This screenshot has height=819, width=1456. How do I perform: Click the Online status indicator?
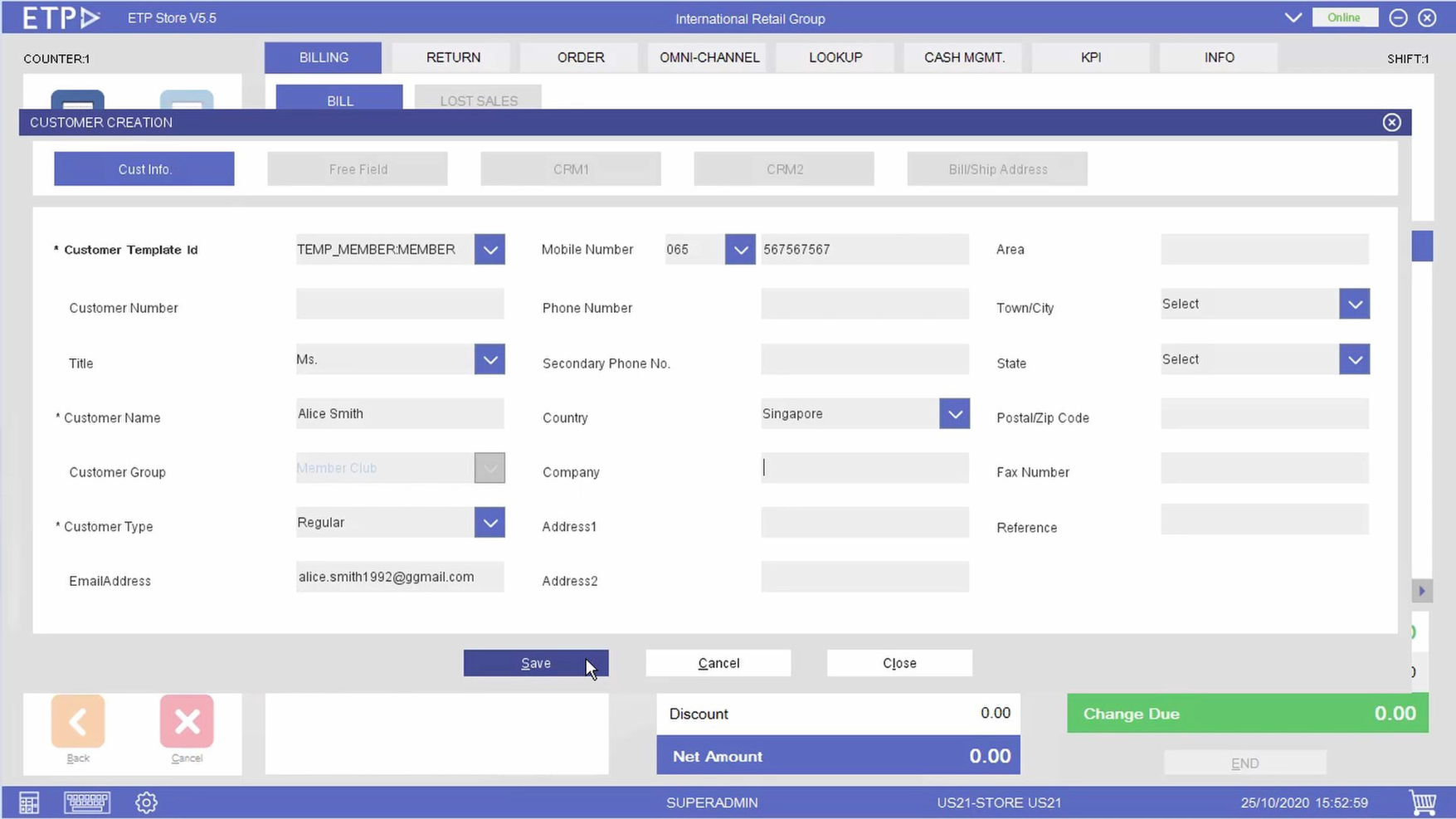1345,17
